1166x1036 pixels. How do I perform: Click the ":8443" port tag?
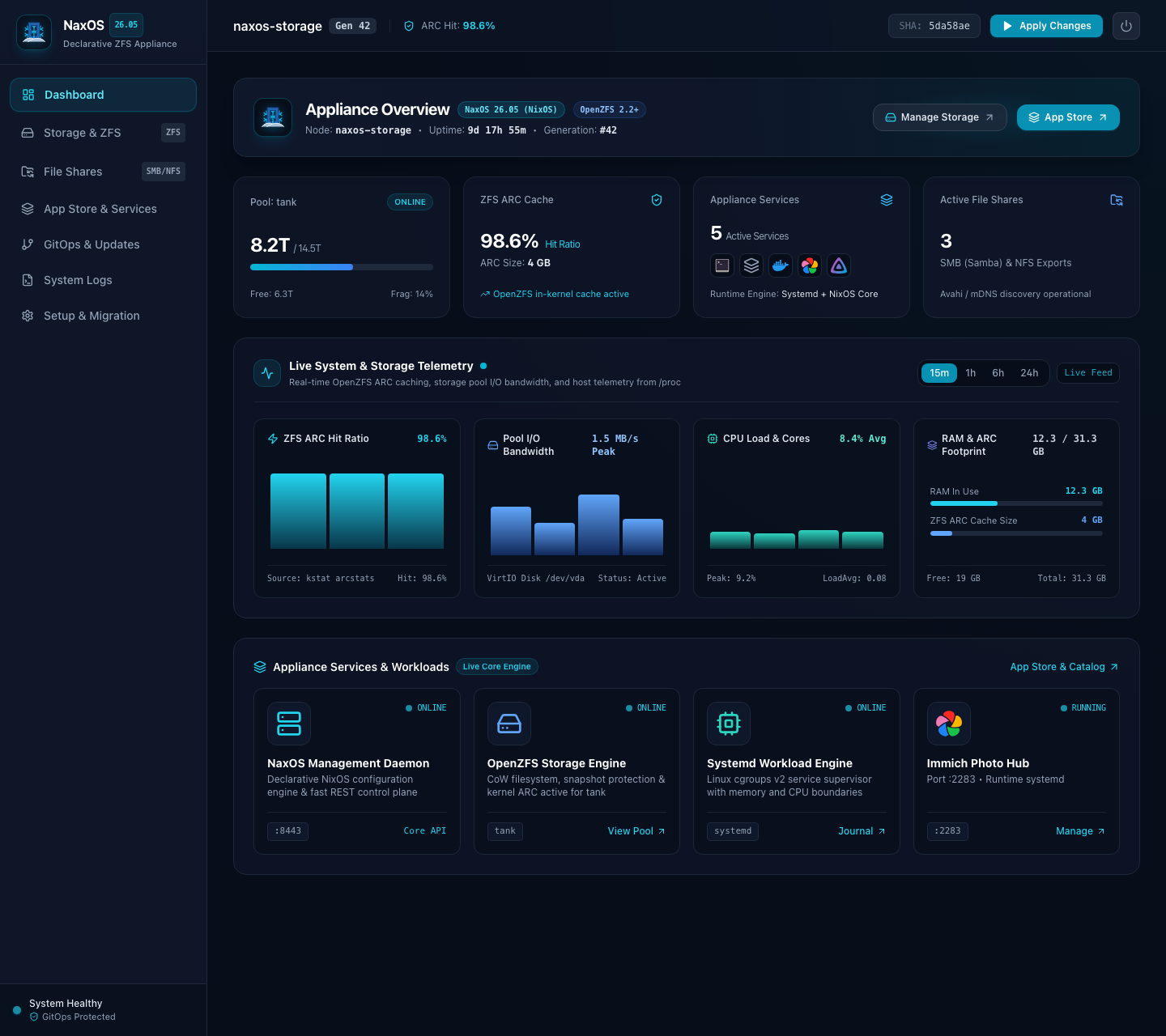tap(288, 831)
